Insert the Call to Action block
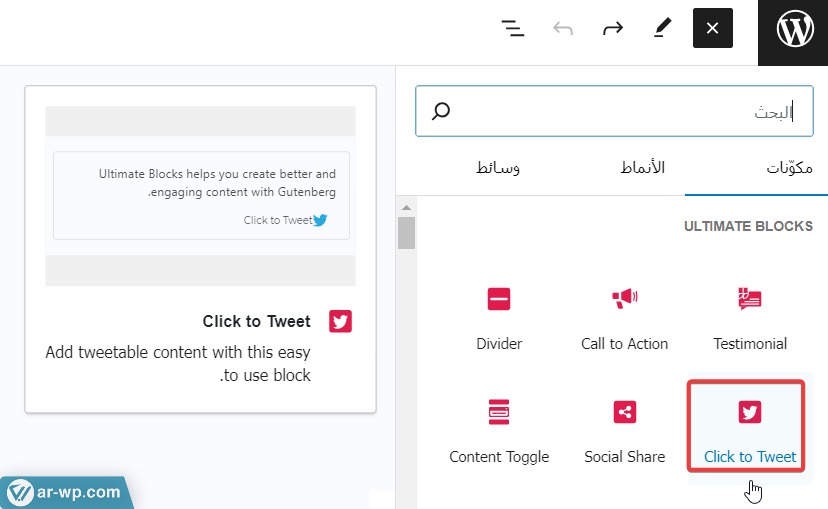Screen dimensions: 828x509 coord(624,315)
